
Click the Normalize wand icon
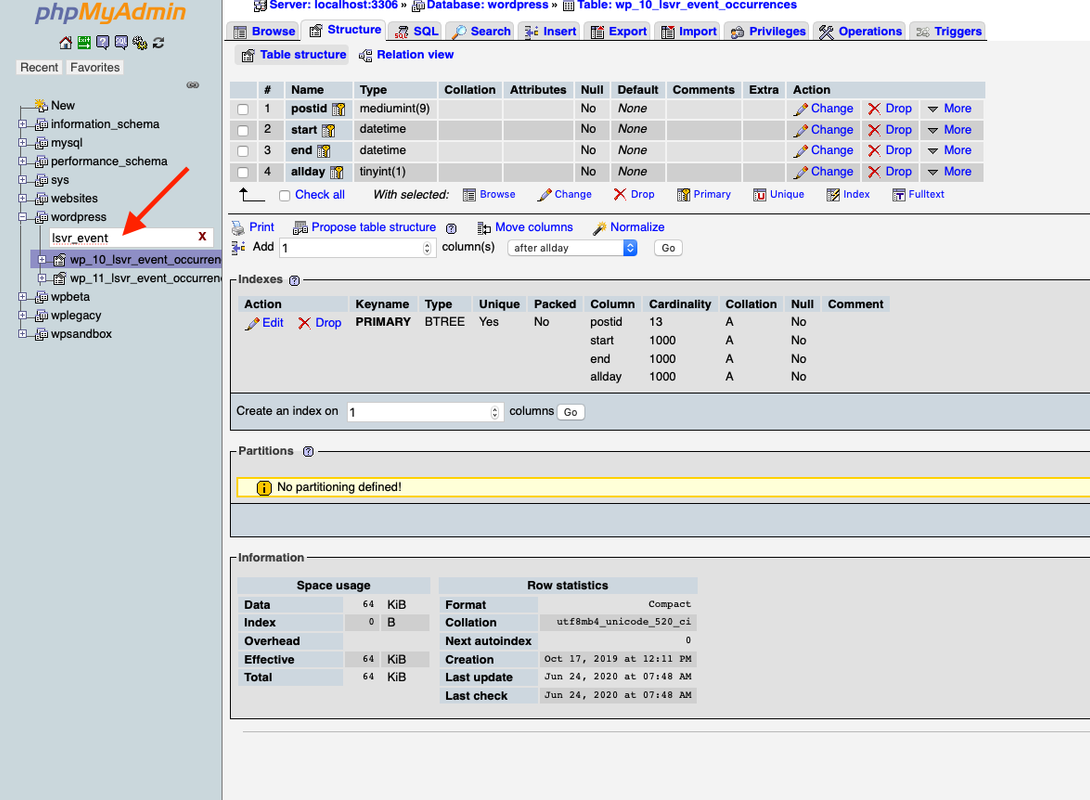click(x=599, y=228)
